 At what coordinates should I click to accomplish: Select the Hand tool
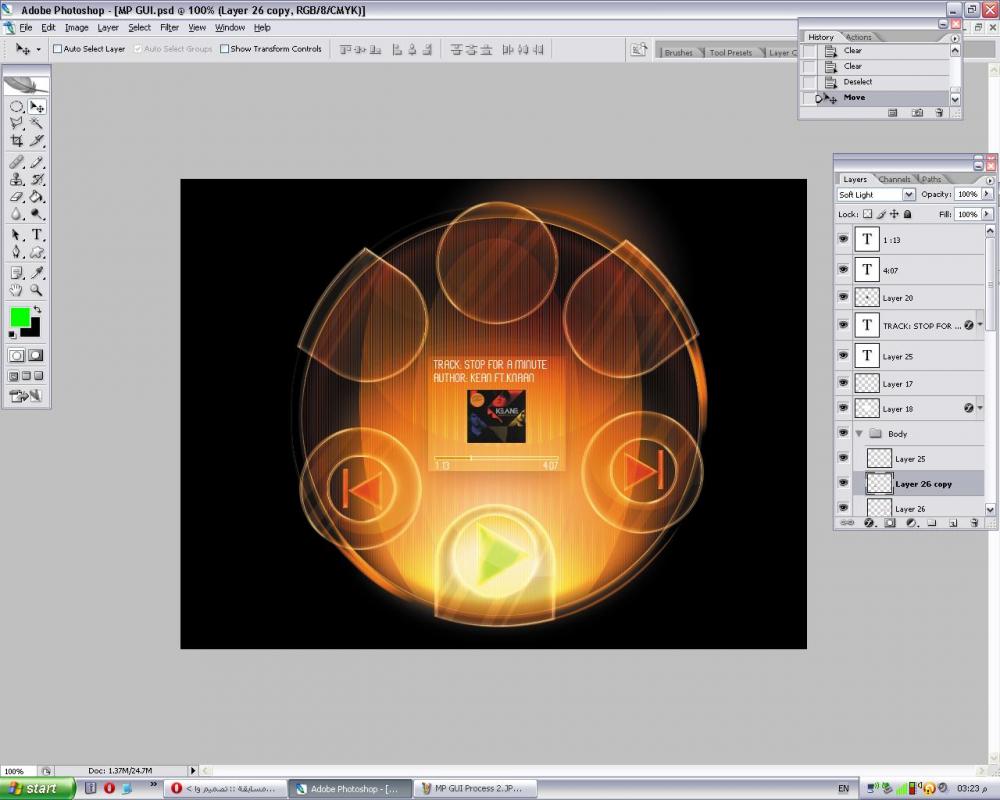tap(17, 290)
